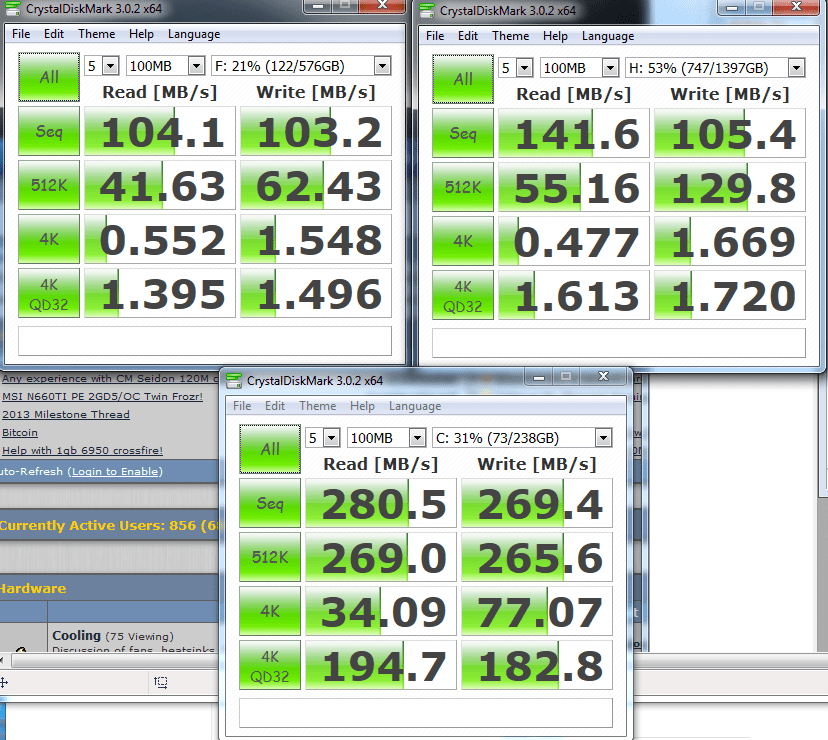Open Help menu in the C: drive window
The height and width of the screenshot is (740, 828).
pyautogui.click(x=362, y=406)
